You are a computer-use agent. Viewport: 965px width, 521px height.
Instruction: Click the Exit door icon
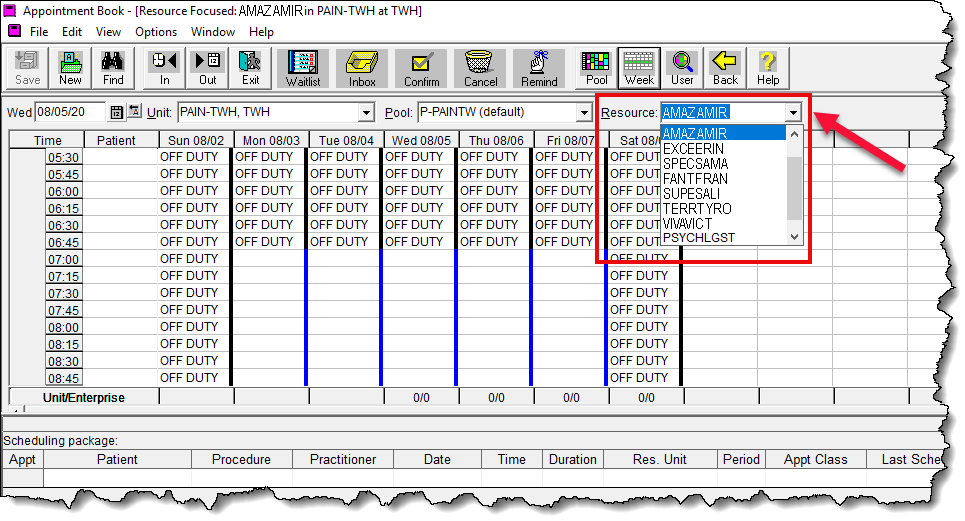tap(250, 68)
